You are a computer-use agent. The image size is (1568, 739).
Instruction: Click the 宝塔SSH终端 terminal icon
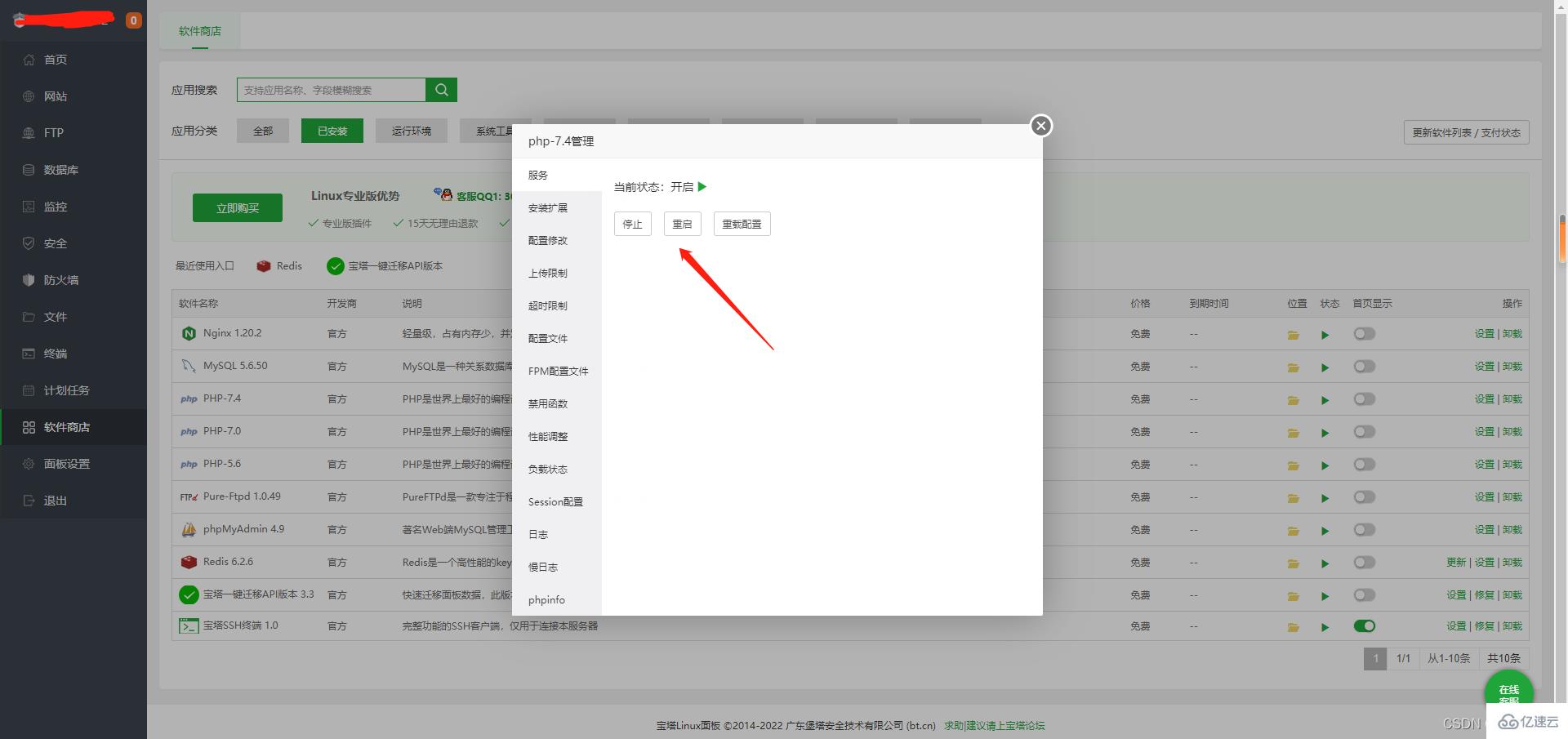click(189, 626)
